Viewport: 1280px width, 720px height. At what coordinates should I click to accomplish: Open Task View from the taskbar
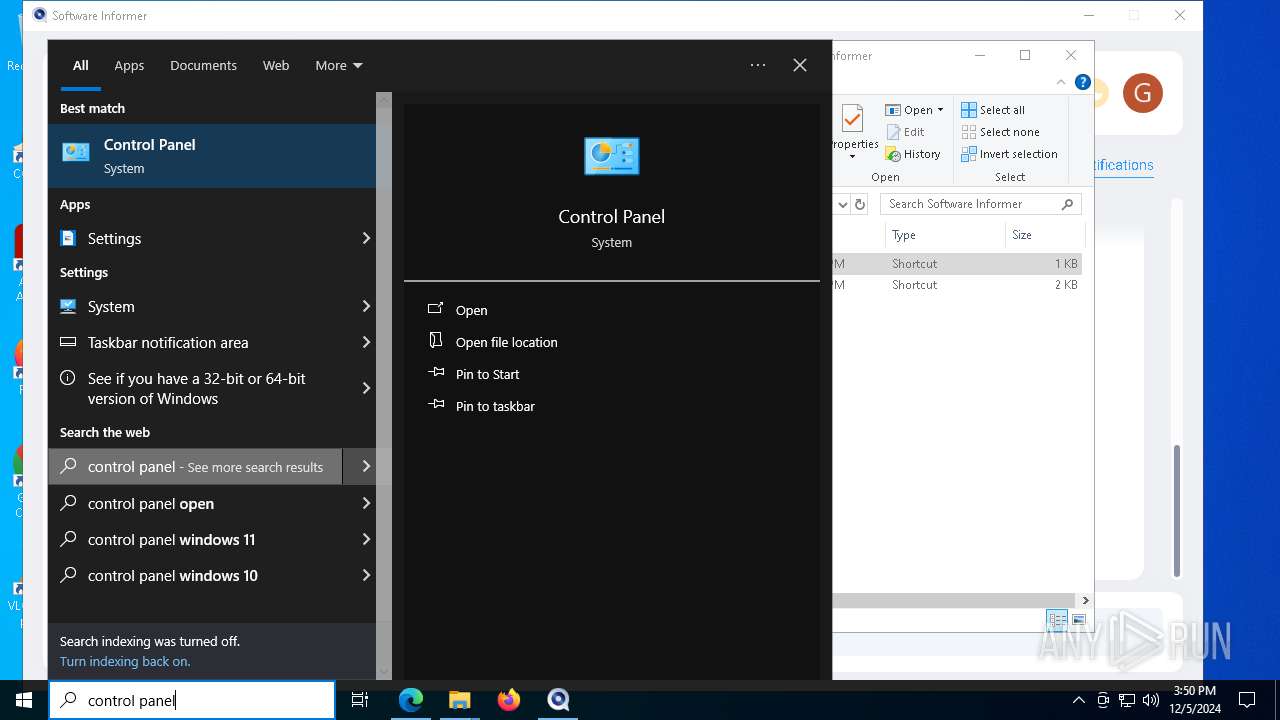(360, 700)
